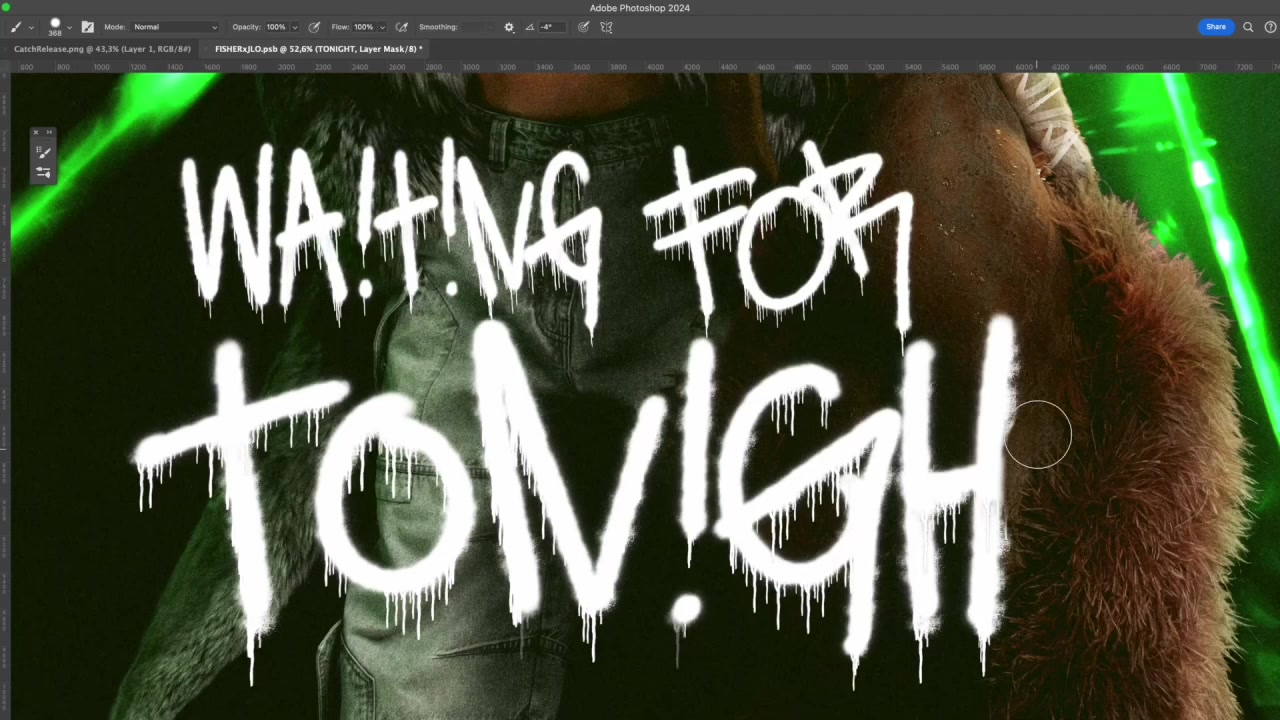1280x720 pixels.
Task: Open the brush preset picker showing size 368
Action: click(56, 27)
